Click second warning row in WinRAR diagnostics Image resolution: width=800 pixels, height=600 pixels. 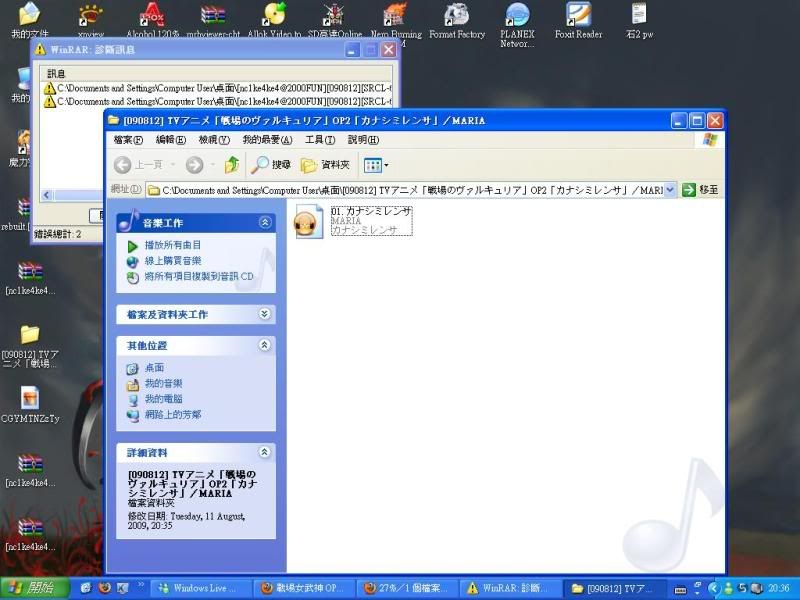(x=217, y=102)
